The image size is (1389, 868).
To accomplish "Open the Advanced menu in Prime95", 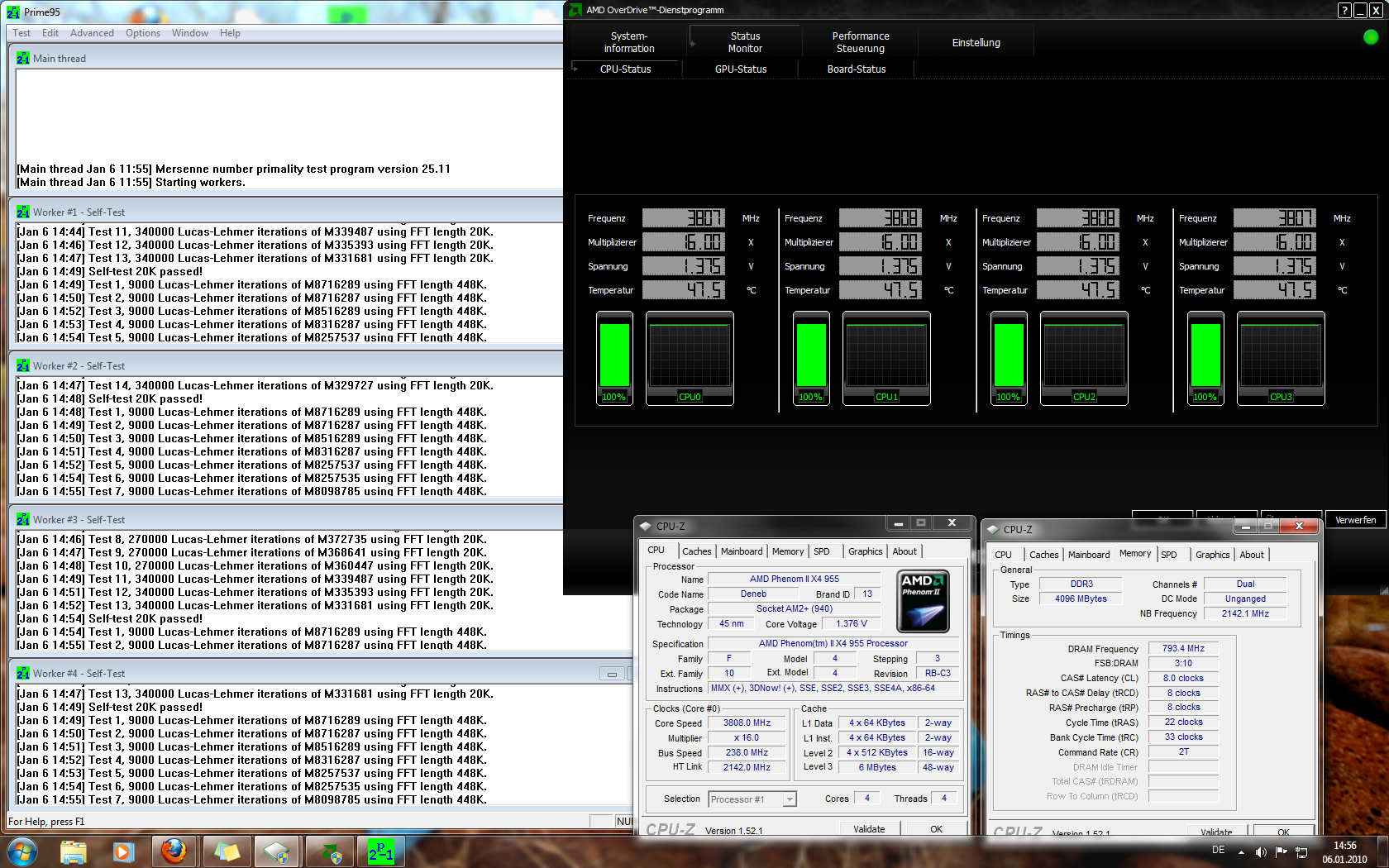I will point(92,33).
